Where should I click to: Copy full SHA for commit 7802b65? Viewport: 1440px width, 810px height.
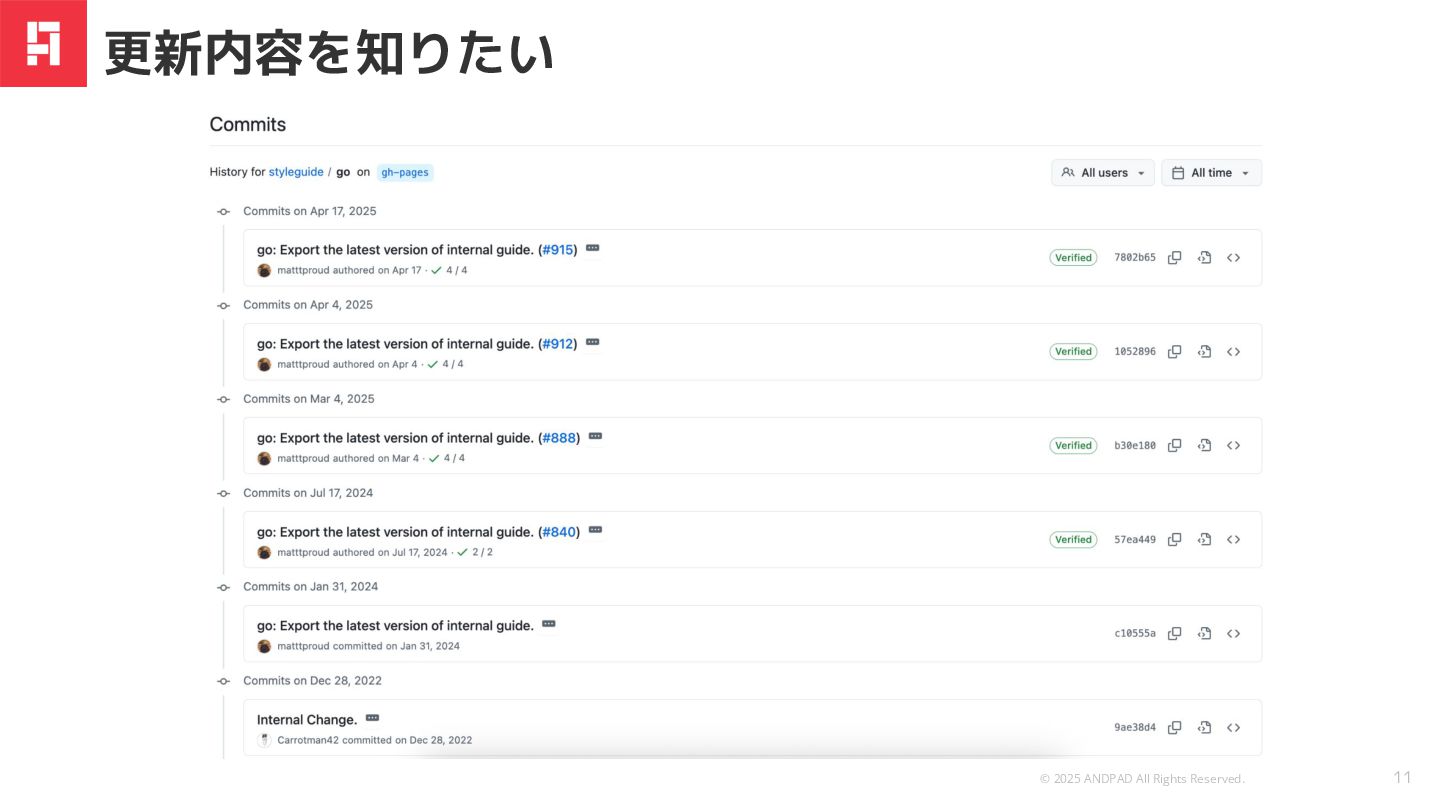click(x=1175, y=258)
